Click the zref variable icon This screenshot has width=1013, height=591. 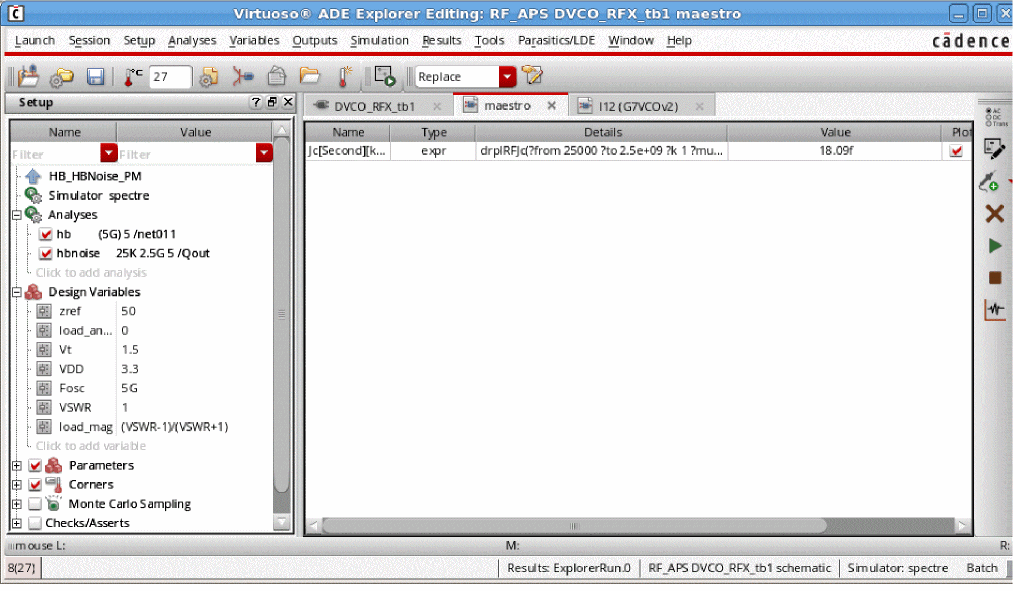pos(44,311)
